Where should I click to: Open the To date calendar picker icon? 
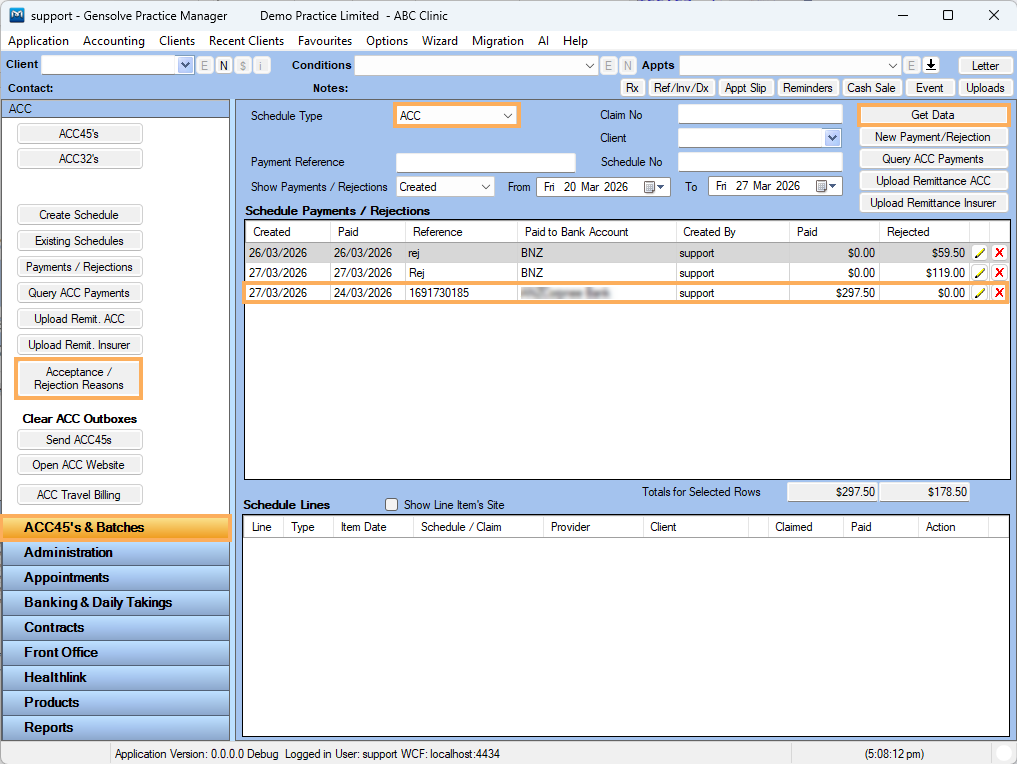coord(826,186)
